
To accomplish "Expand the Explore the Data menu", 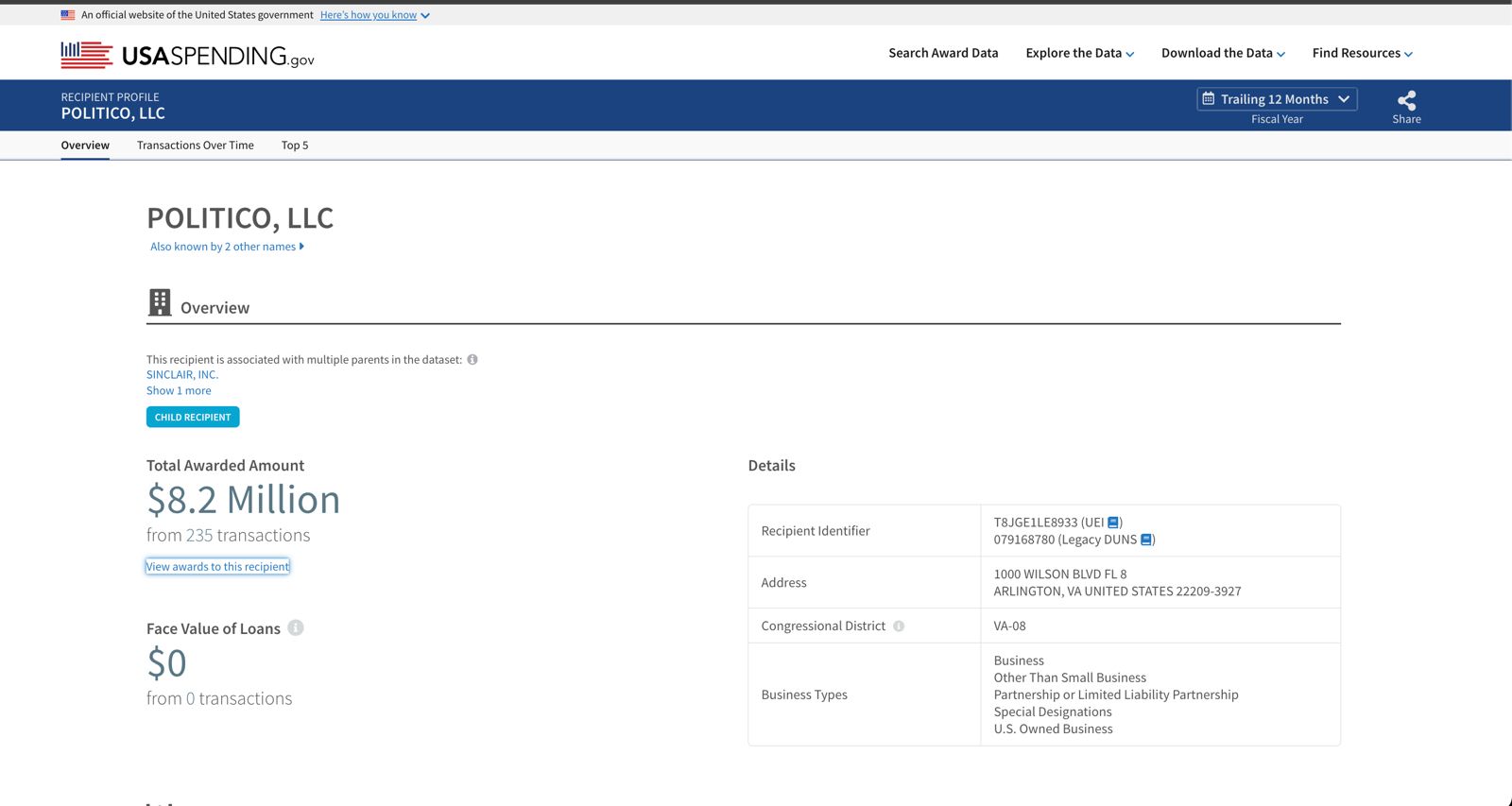I will pos(1079,53).
